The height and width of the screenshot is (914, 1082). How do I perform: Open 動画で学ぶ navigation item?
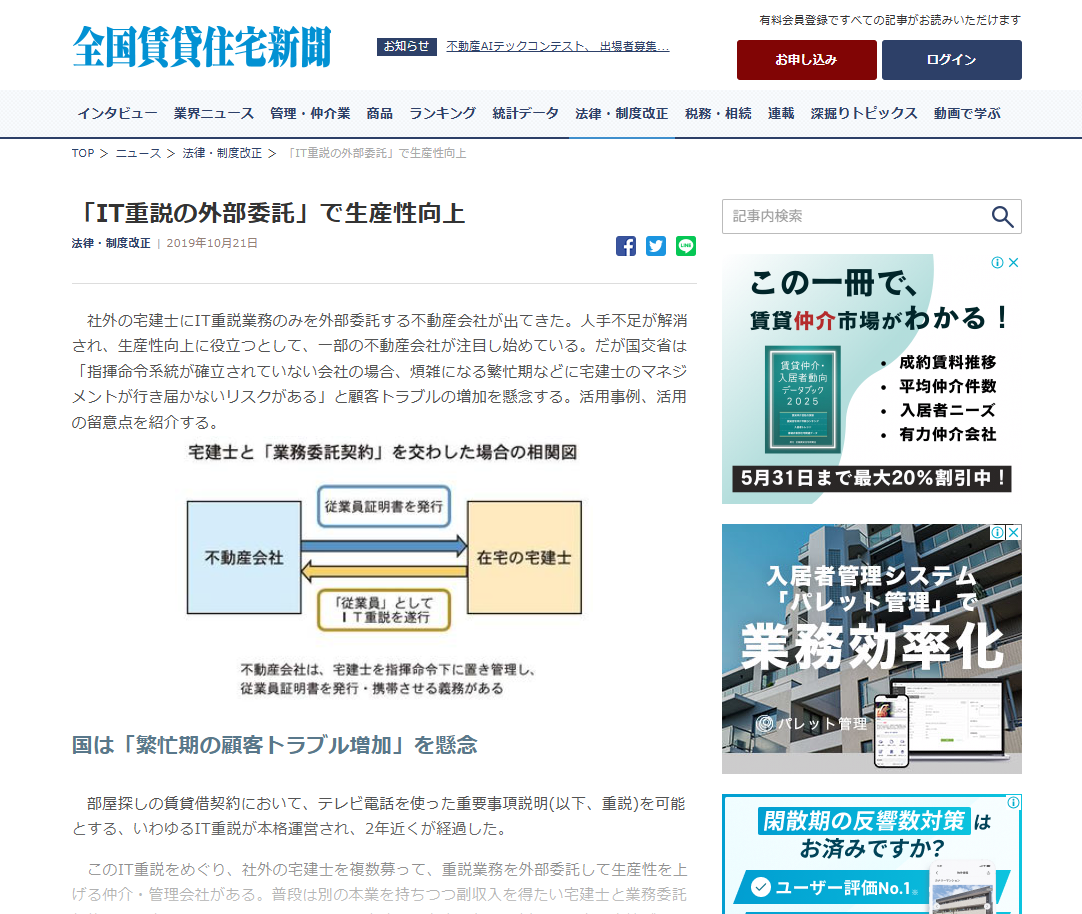(967, 113)
